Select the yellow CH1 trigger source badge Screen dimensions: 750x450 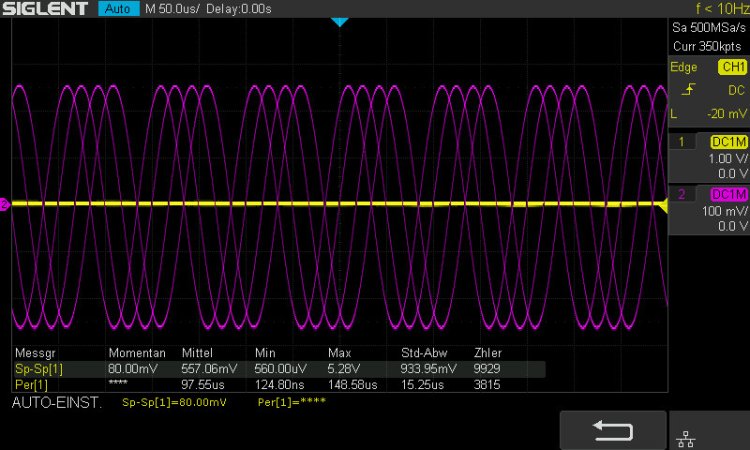click(732, 67)
